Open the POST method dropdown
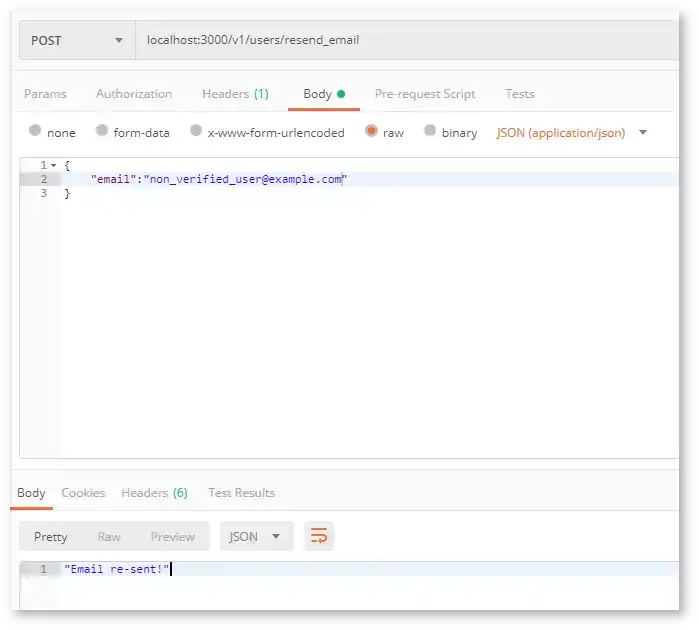Screen dimensions: 699x630 [x=77, y=40]
